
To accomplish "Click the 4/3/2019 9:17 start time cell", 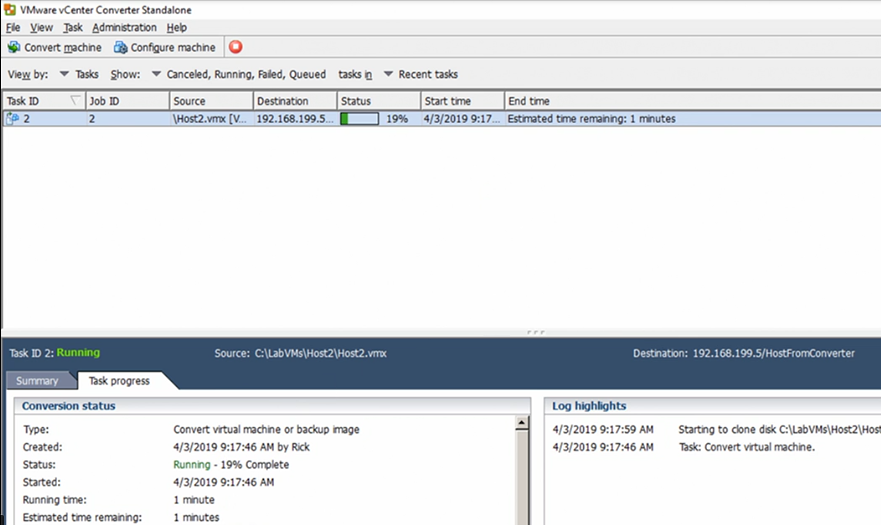I will tap(462, 119).
